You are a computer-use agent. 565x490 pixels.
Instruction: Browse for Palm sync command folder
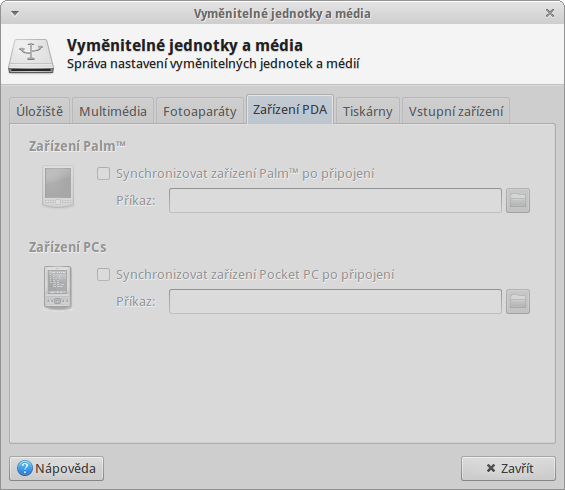click(x=518, y=200)
